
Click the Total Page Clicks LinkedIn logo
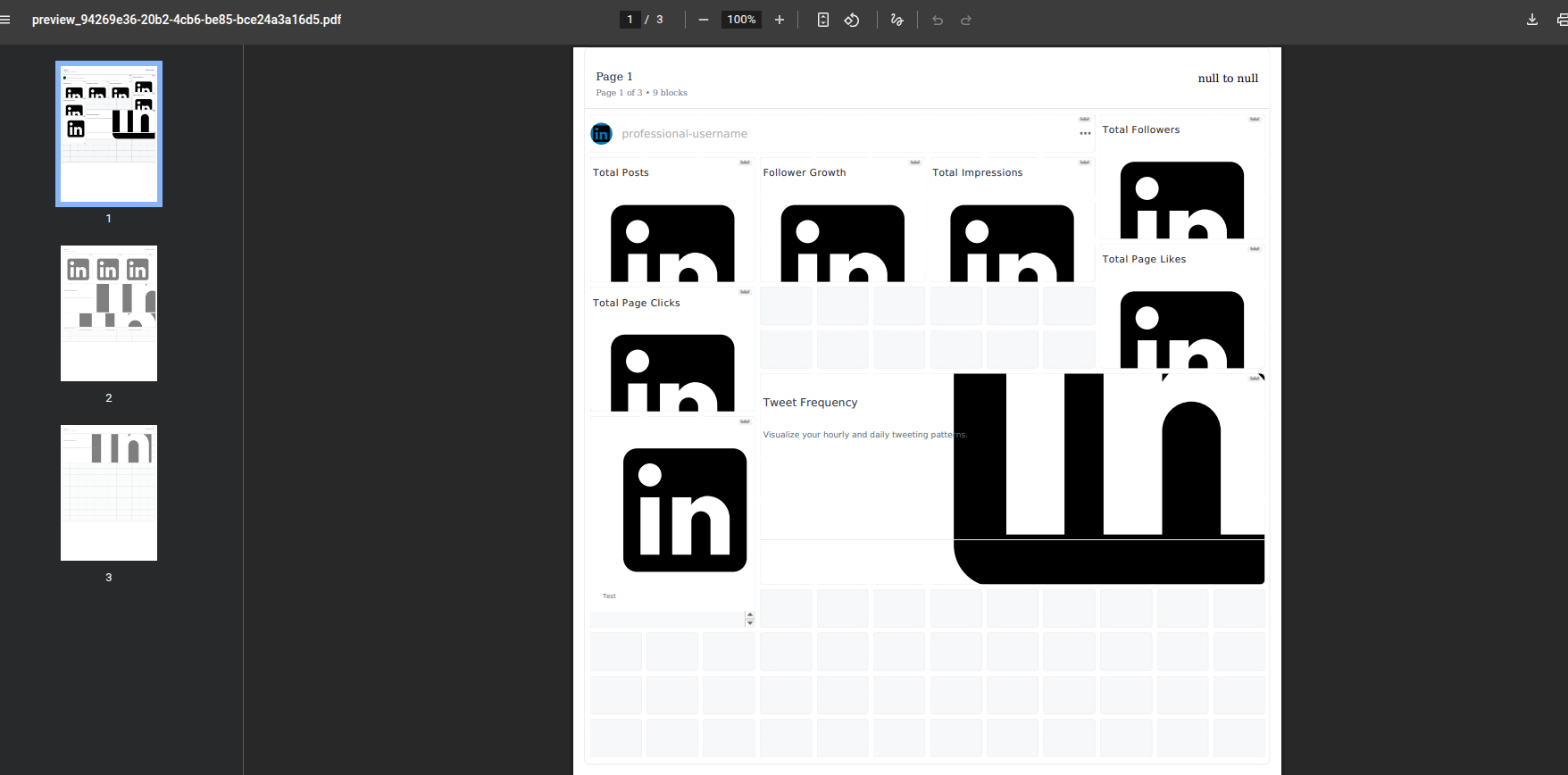pos(672,372)
